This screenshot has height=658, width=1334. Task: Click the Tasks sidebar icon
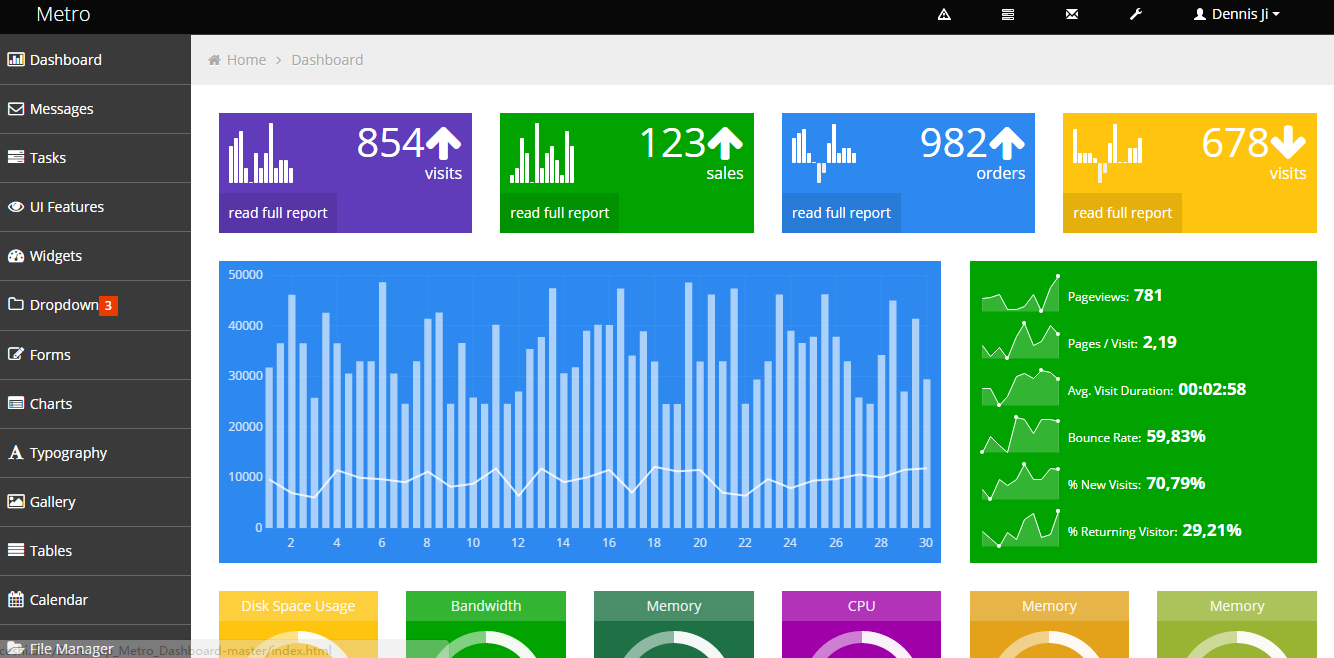[16, 157]
